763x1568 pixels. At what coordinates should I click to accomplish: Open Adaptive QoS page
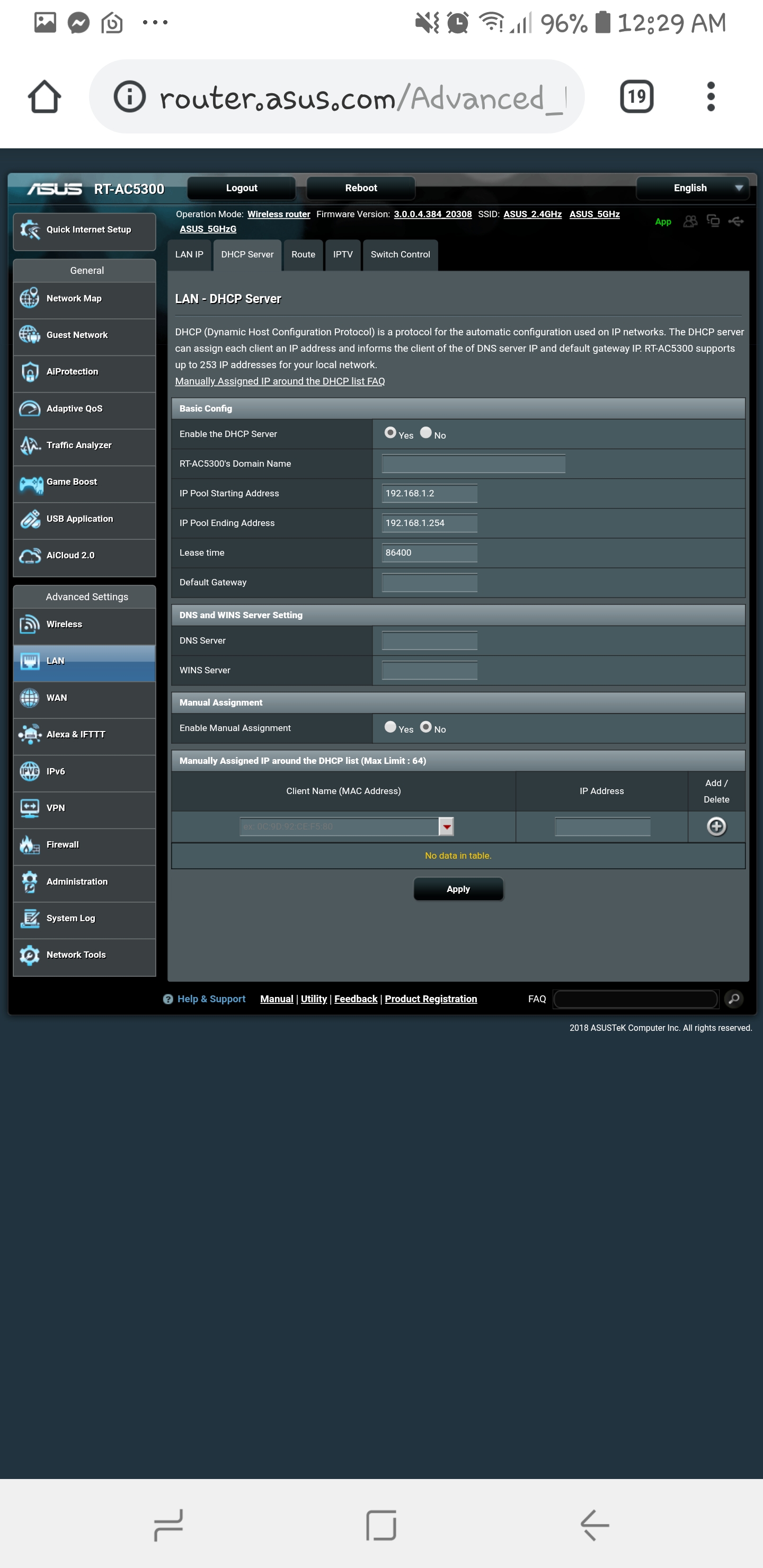coord(84,409)
